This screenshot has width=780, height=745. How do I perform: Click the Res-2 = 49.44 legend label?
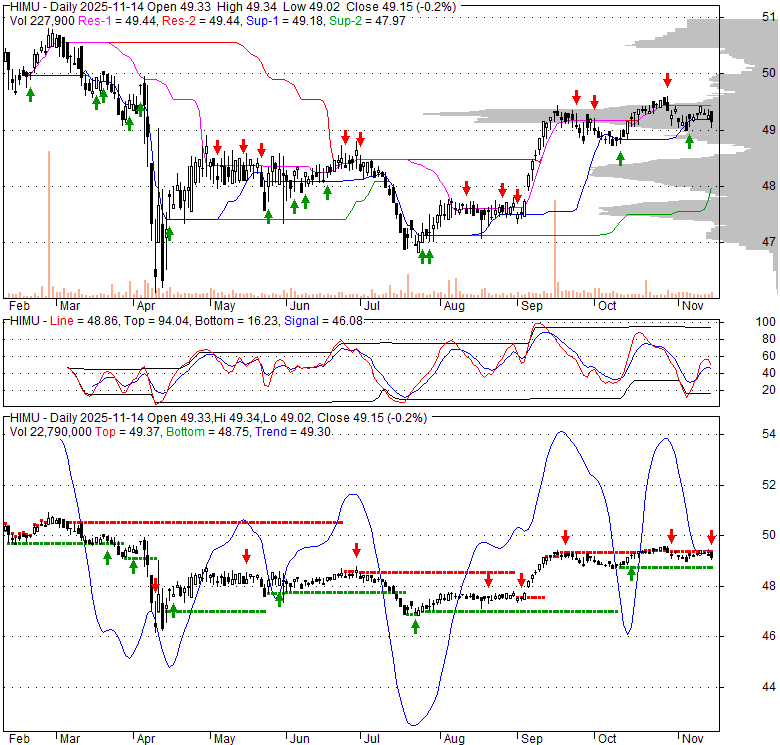[201, 21]
